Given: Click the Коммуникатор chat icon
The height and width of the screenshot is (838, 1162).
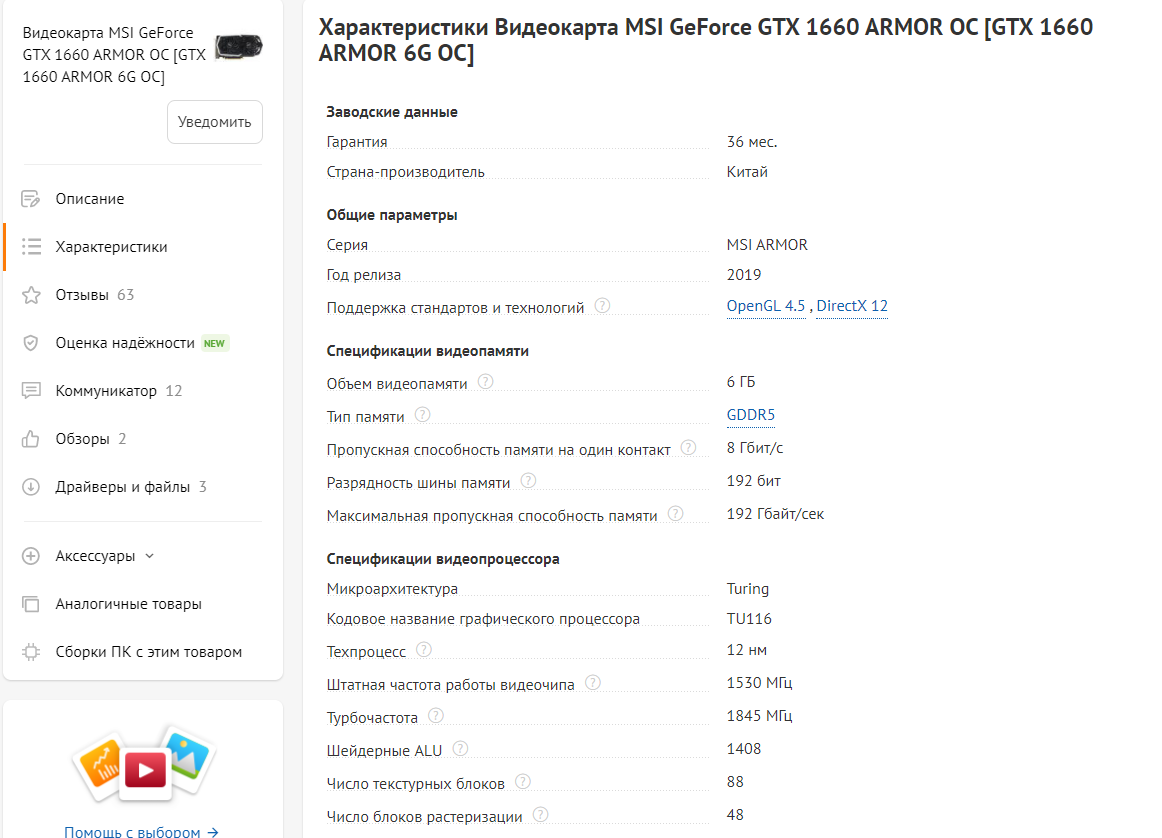Looking at the screenshot, I should click(31, 390).
